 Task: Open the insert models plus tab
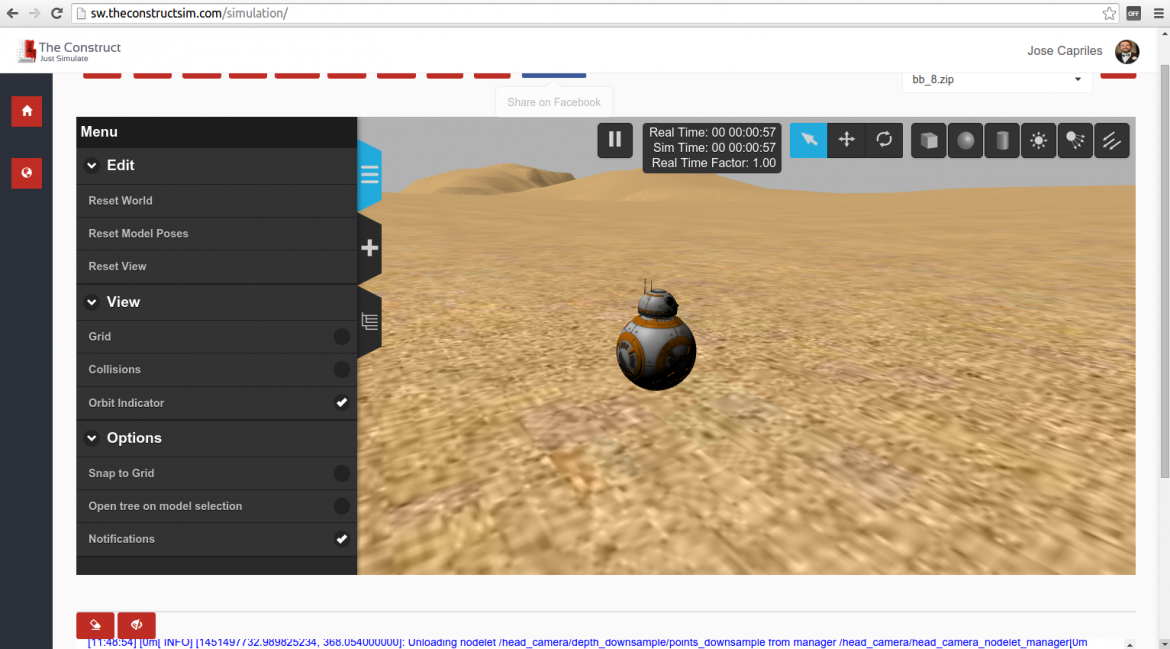coord(369,248)
